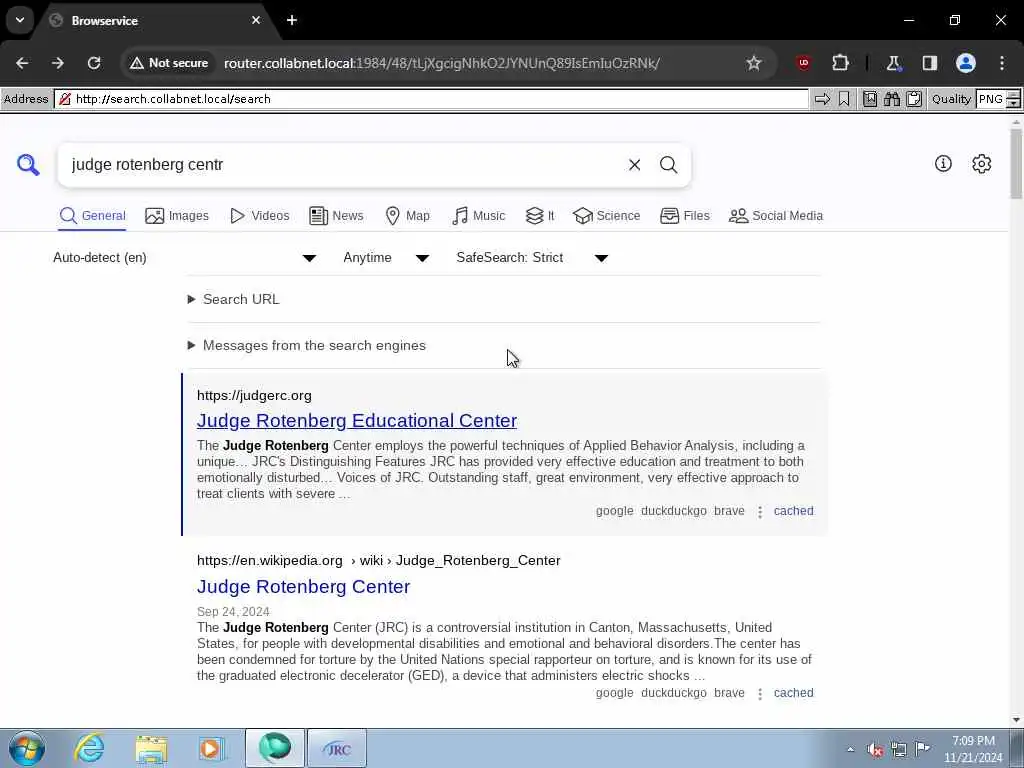The width and height of the screenshot is (1024, 768).
Task: Submit search with magnifier button
Action: (x=668, y=165)
